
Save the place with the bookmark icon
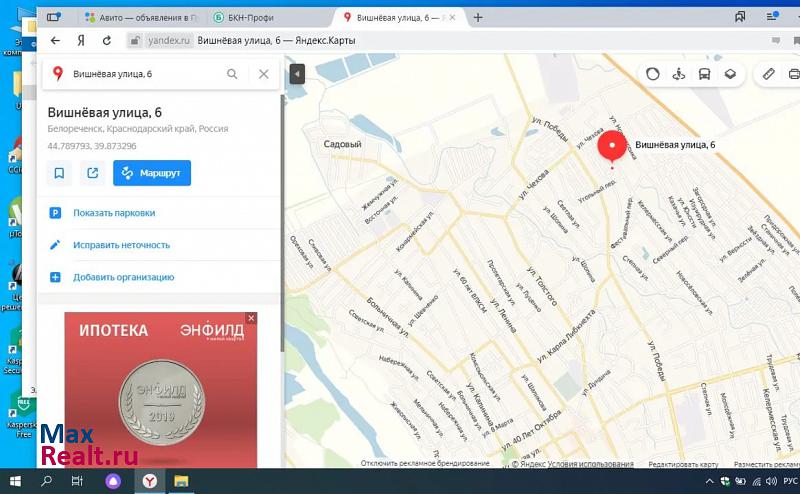click(x=59, y=173)
